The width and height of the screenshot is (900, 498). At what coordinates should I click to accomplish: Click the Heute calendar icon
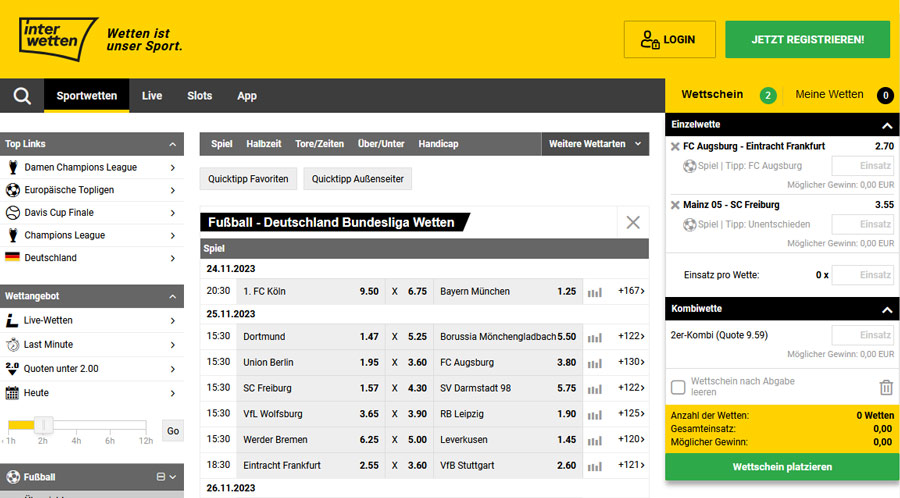pos(12,393)
